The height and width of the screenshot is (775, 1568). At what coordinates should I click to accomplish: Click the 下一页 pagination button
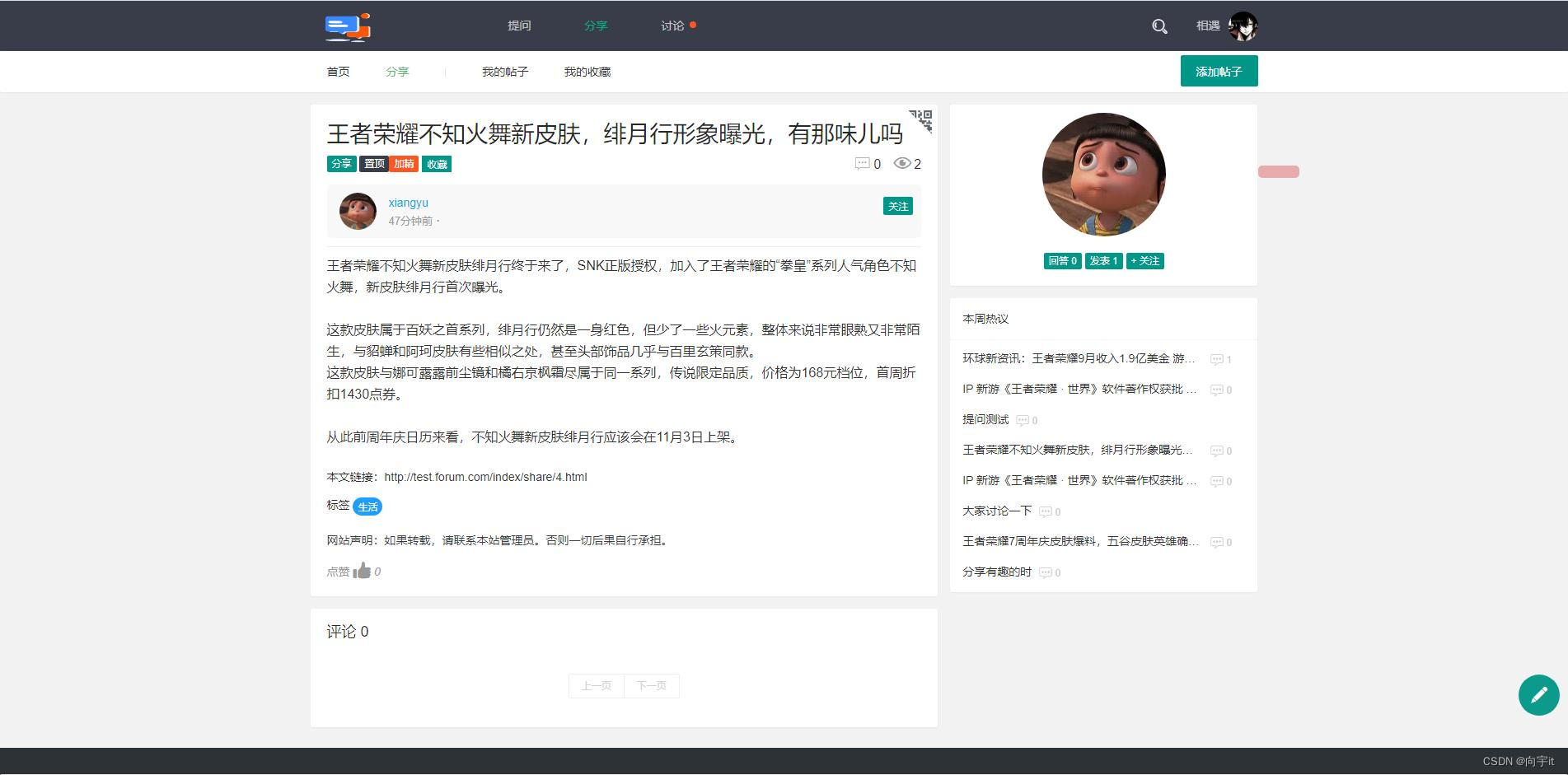[x=651, y=686]
